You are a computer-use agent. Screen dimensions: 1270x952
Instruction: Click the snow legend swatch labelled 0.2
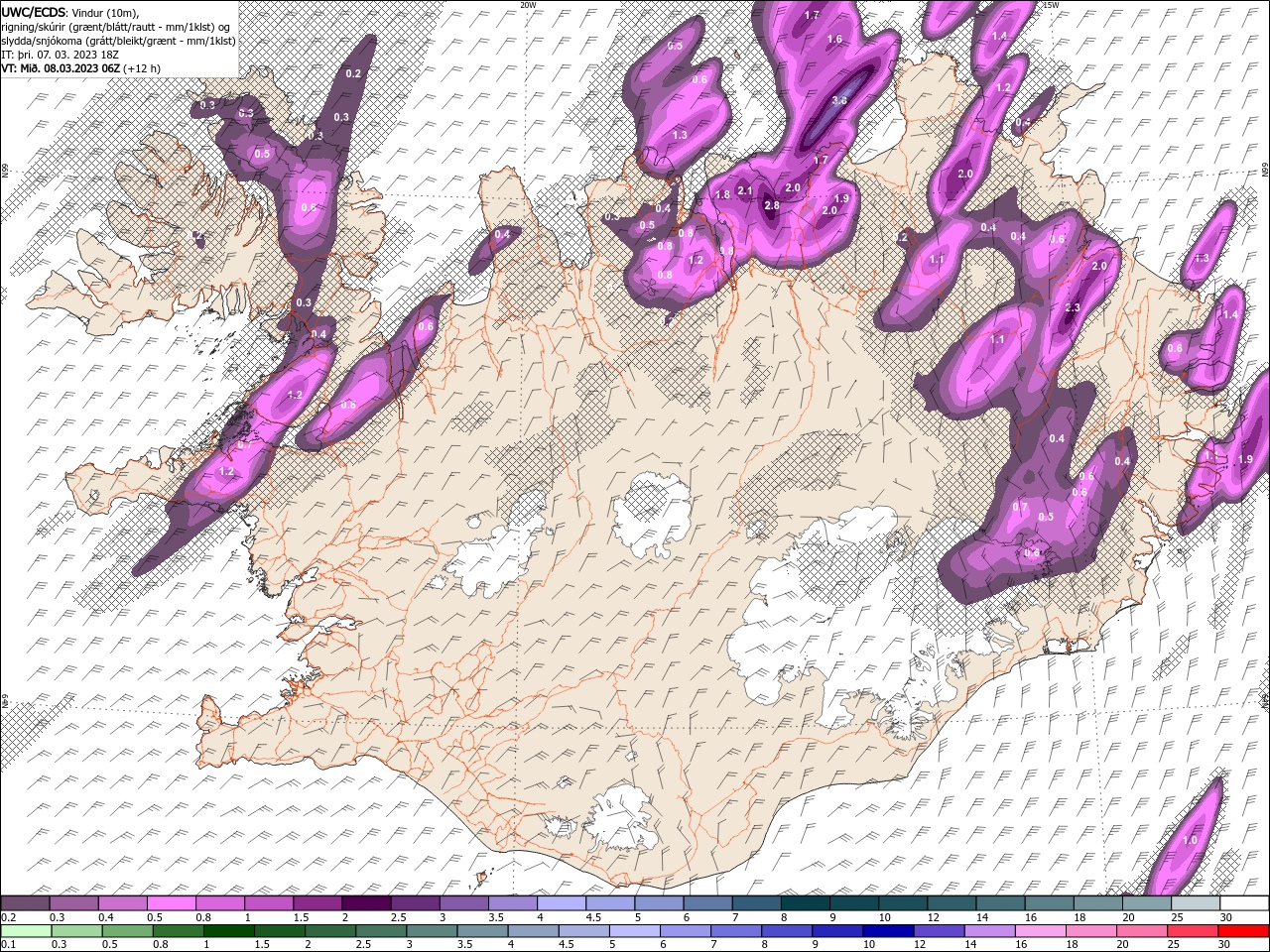coord(25,903)
